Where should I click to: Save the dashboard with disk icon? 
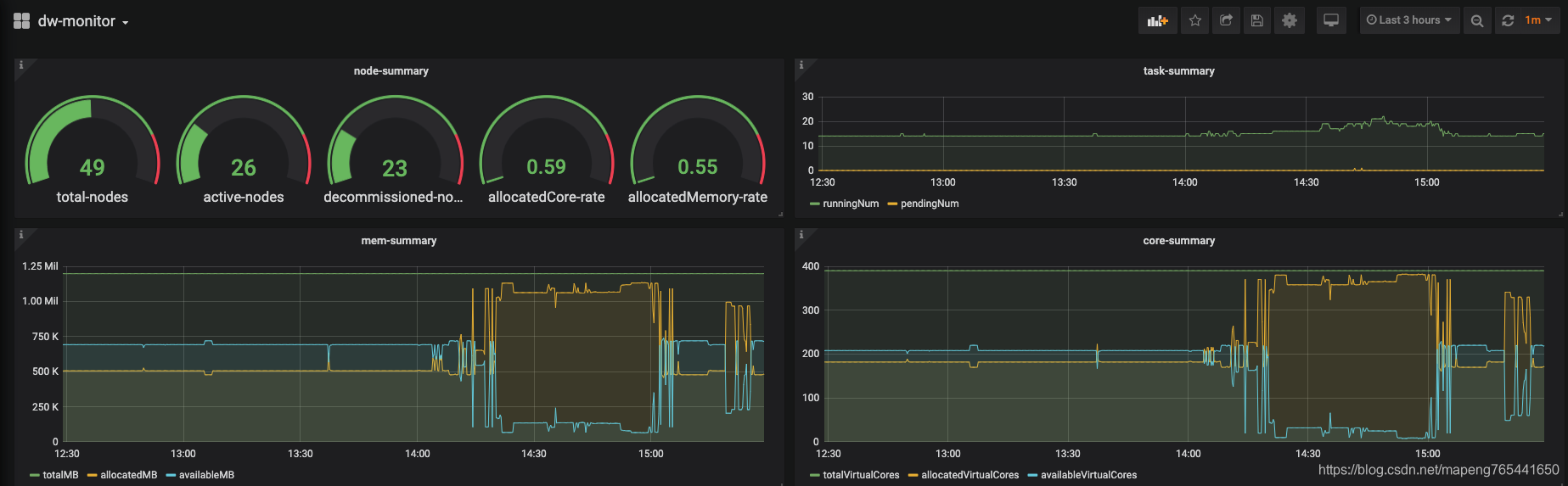[1257, 20]
